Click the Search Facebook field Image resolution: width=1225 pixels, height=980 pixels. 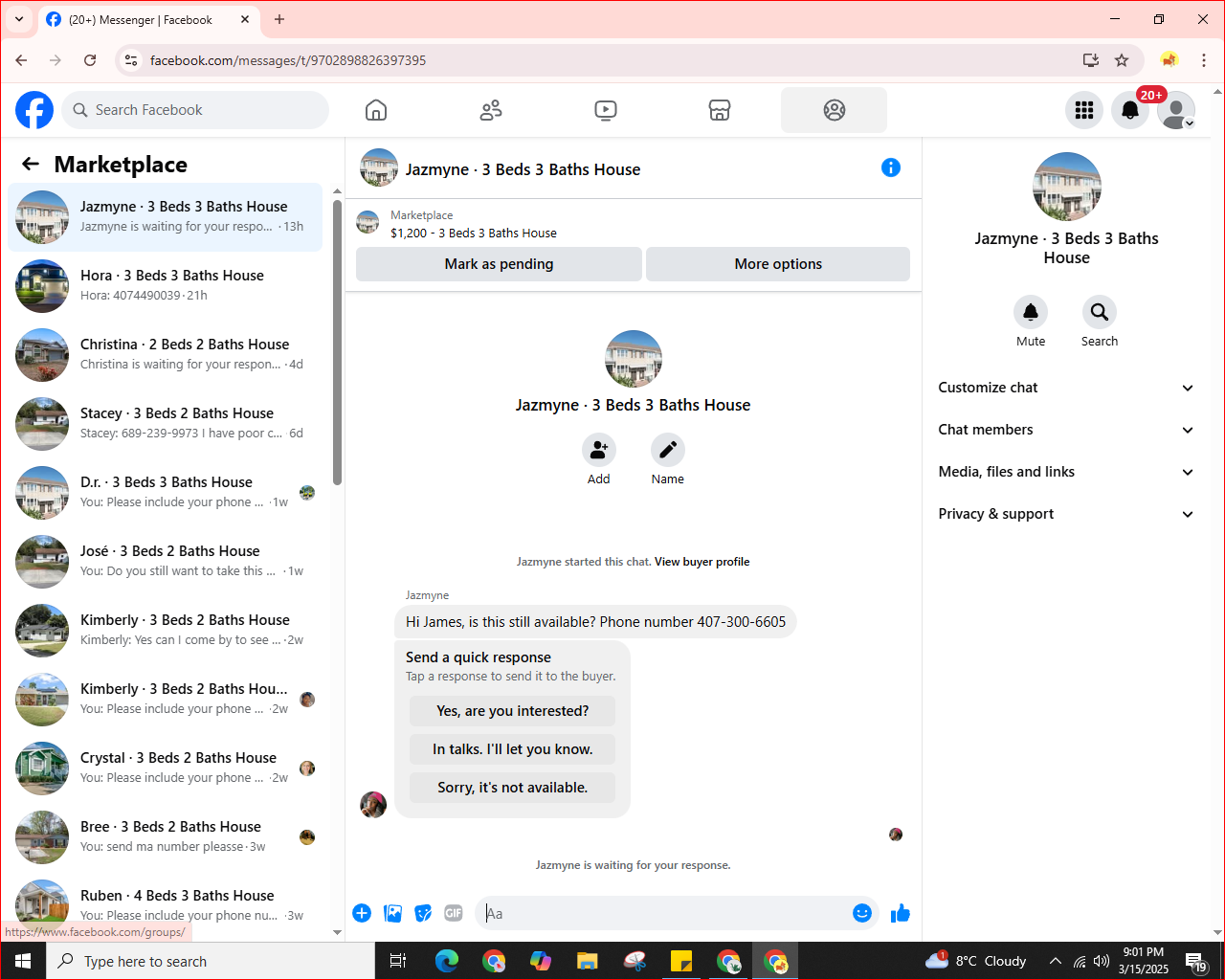195,110
